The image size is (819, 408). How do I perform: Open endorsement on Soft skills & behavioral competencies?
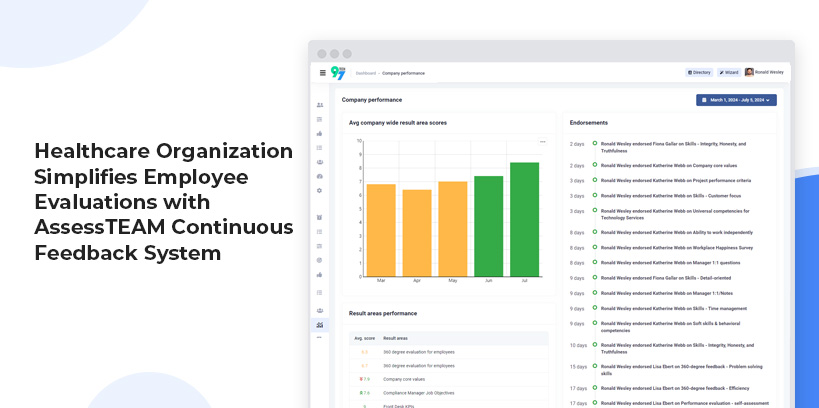click(x=670, y=327)
